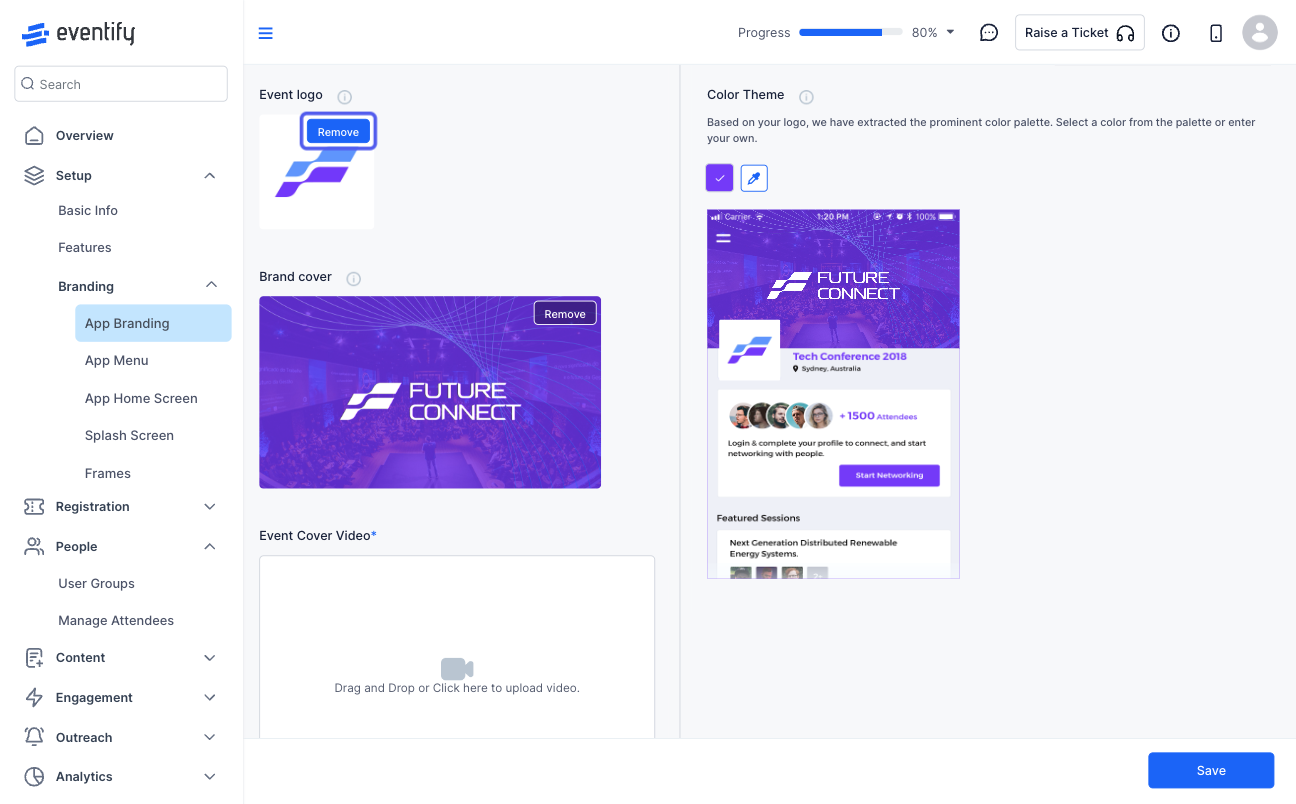
Task: Expand the Progress 80% dropdown arrow
Action: [x=950, y=32]
